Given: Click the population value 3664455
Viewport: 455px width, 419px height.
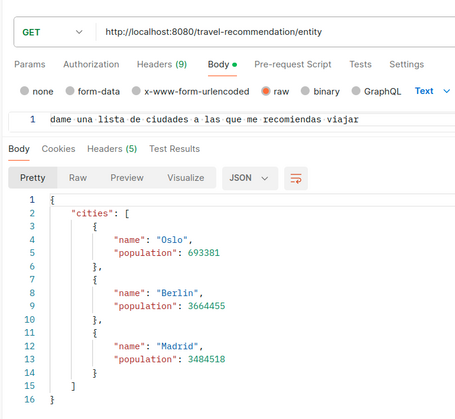Looking at the screenshot, I should [x=206, y=306].
